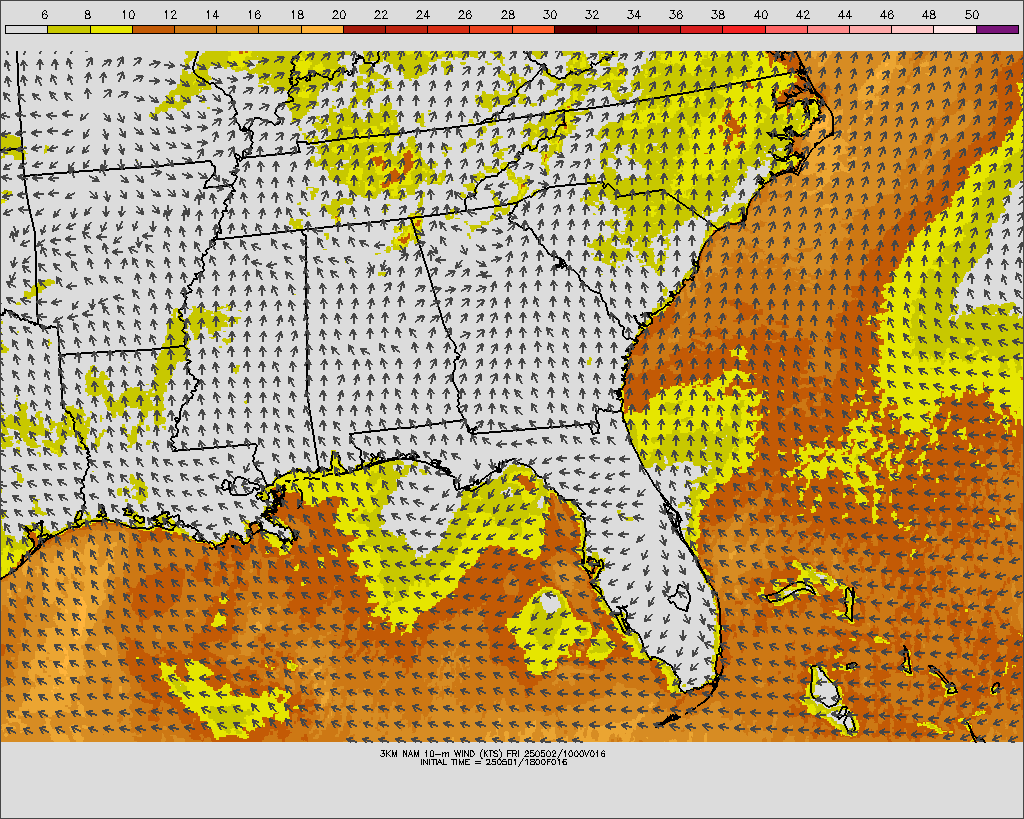Select the legend value "22"
This screenshot has height=819, width=1024.
(x=381, y=14)
